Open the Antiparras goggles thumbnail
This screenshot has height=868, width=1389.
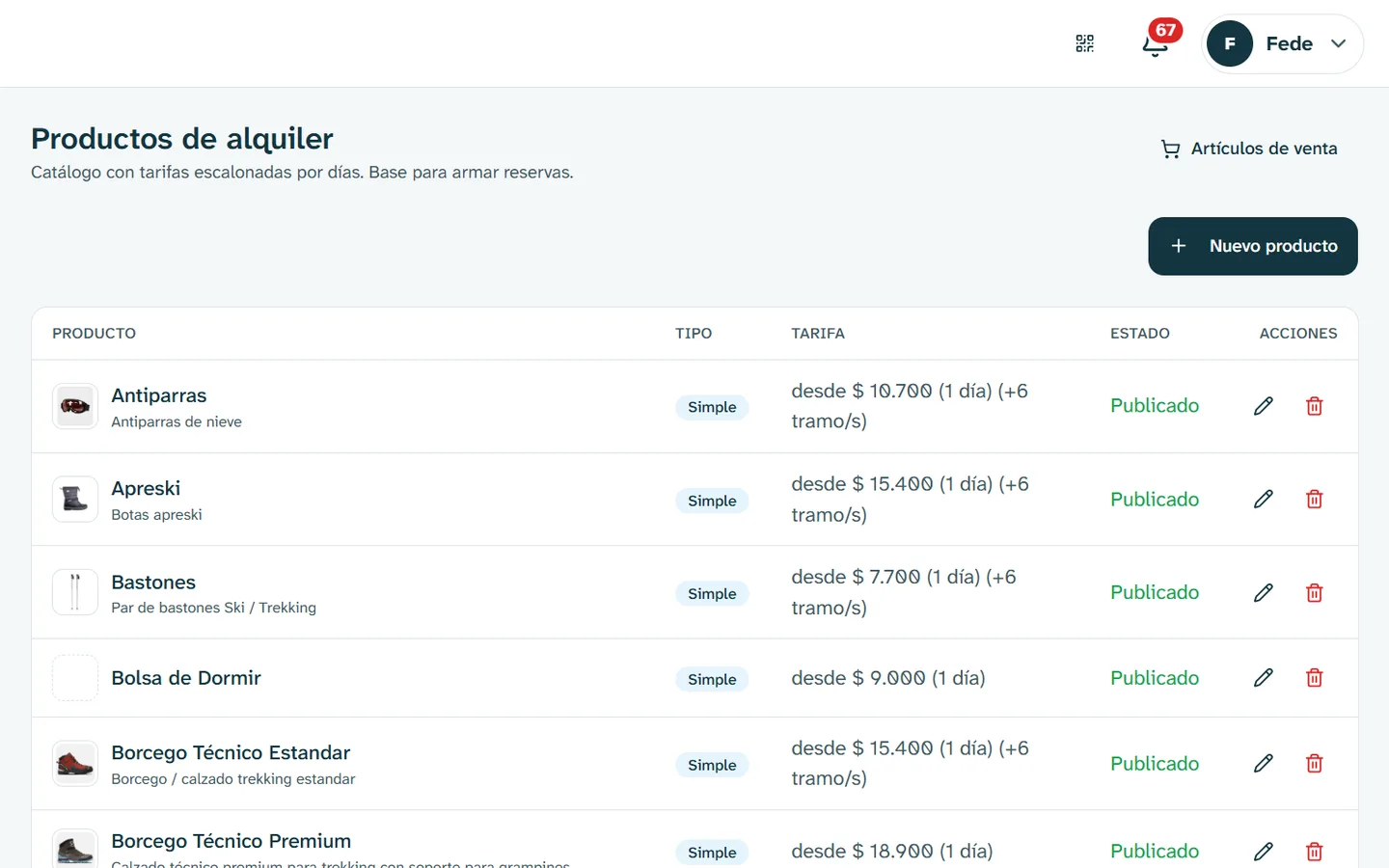[75, 406]
